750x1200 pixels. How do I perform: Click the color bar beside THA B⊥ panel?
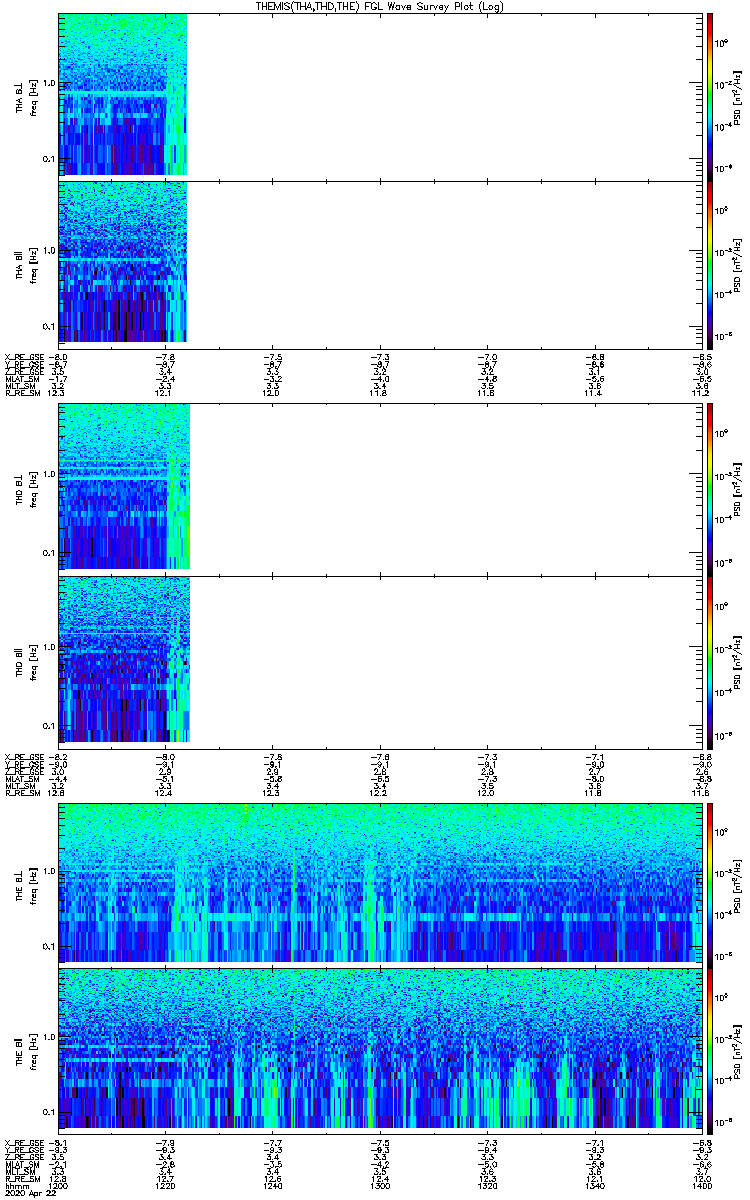(709, 95)
